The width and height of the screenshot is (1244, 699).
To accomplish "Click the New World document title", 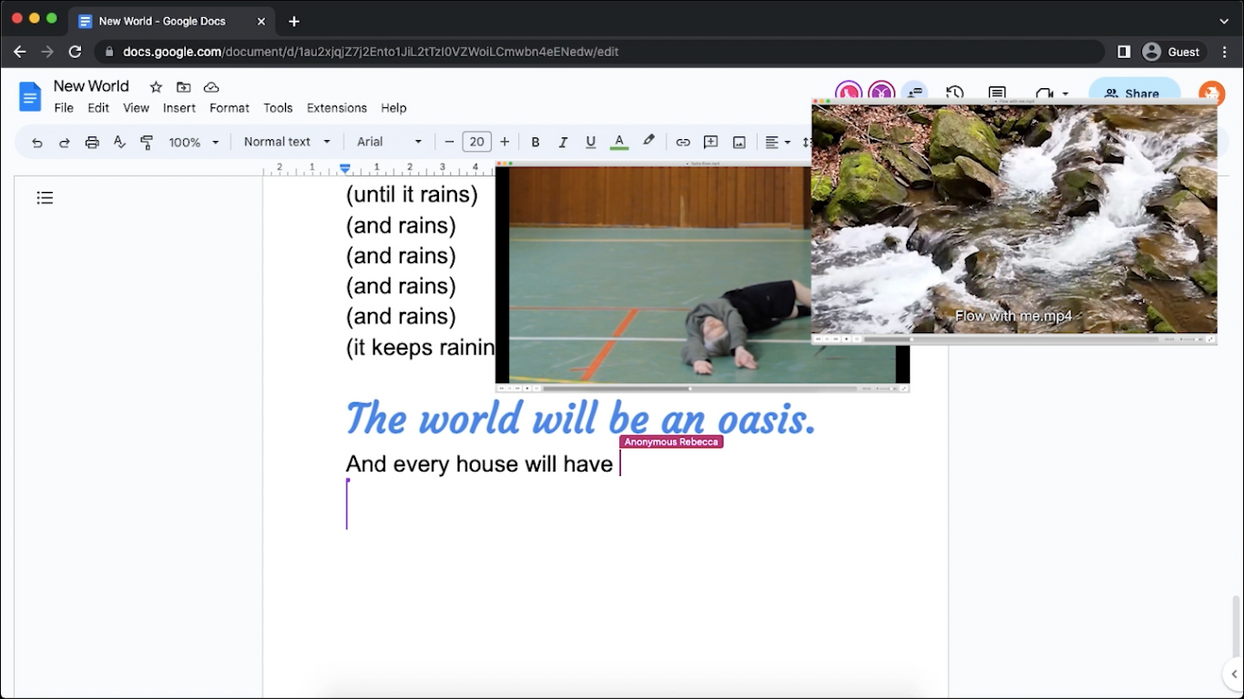I will pos(91,86).
